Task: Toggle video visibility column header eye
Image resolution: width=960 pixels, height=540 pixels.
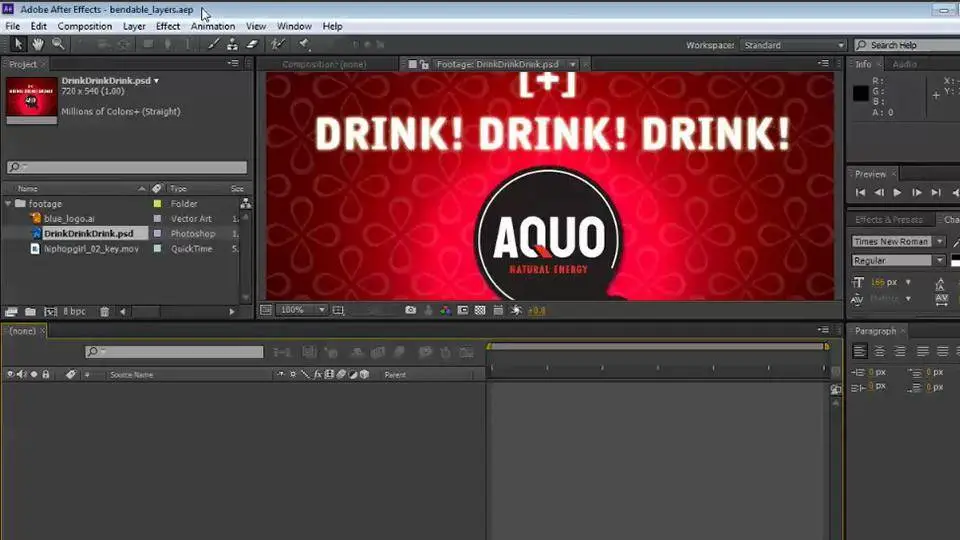Action: (x=10, y=374)
